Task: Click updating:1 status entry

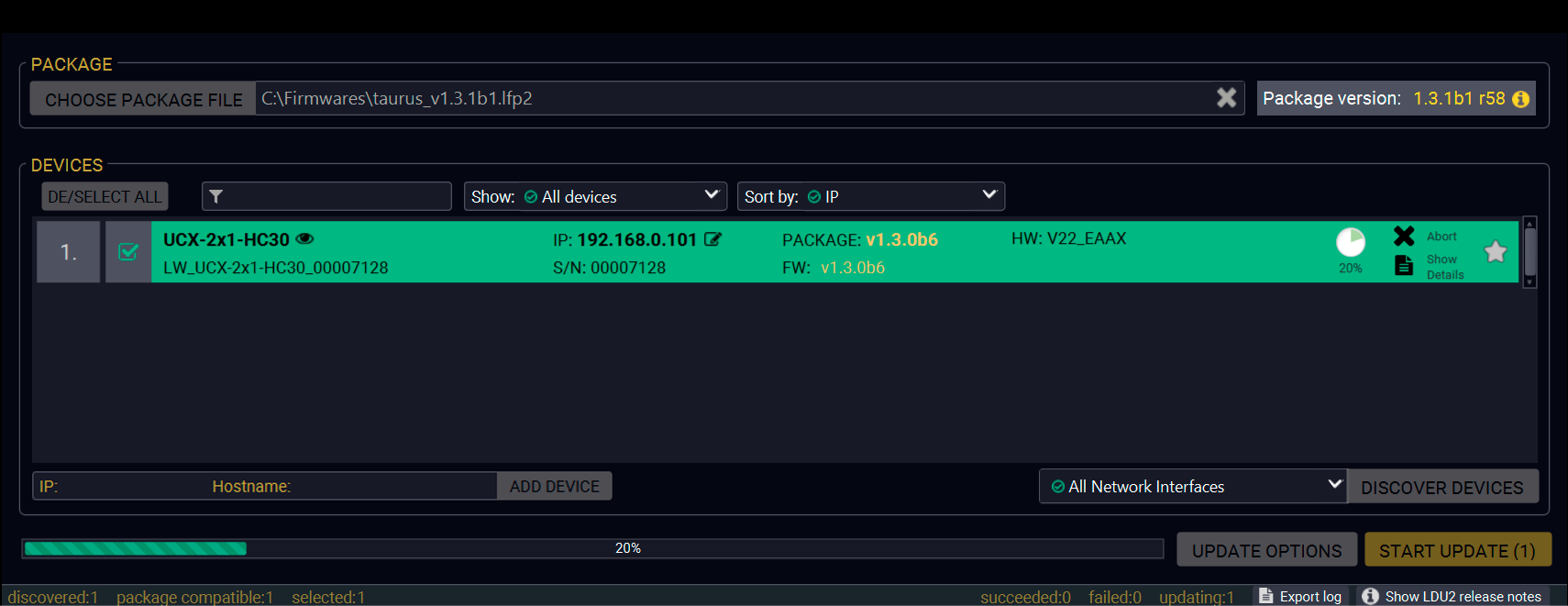Action: coord(1197,597)
